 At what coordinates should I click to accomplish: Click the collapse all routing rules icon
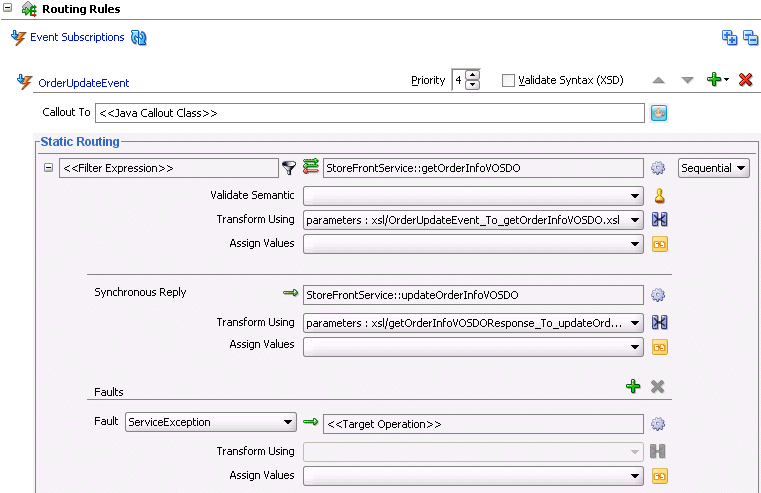pos(750,37)
